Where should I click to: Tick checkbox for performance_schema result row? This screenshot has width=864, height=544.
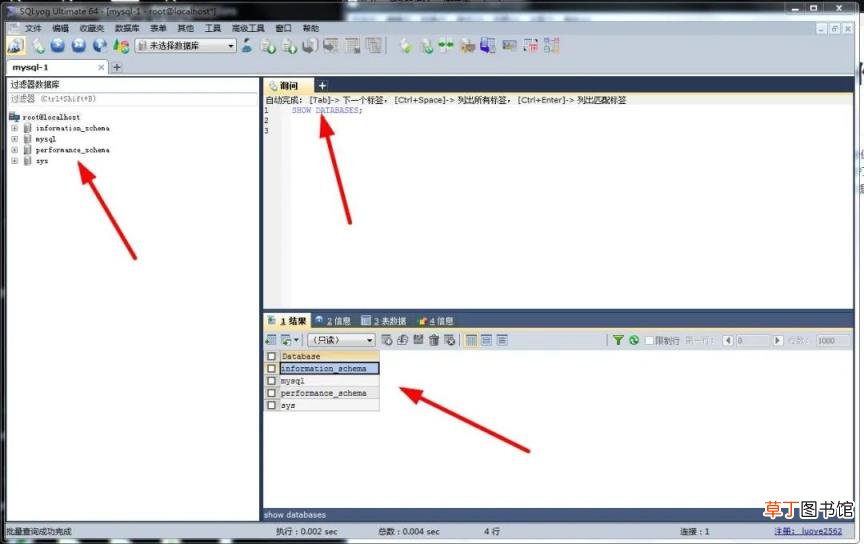tap(271, 393)
